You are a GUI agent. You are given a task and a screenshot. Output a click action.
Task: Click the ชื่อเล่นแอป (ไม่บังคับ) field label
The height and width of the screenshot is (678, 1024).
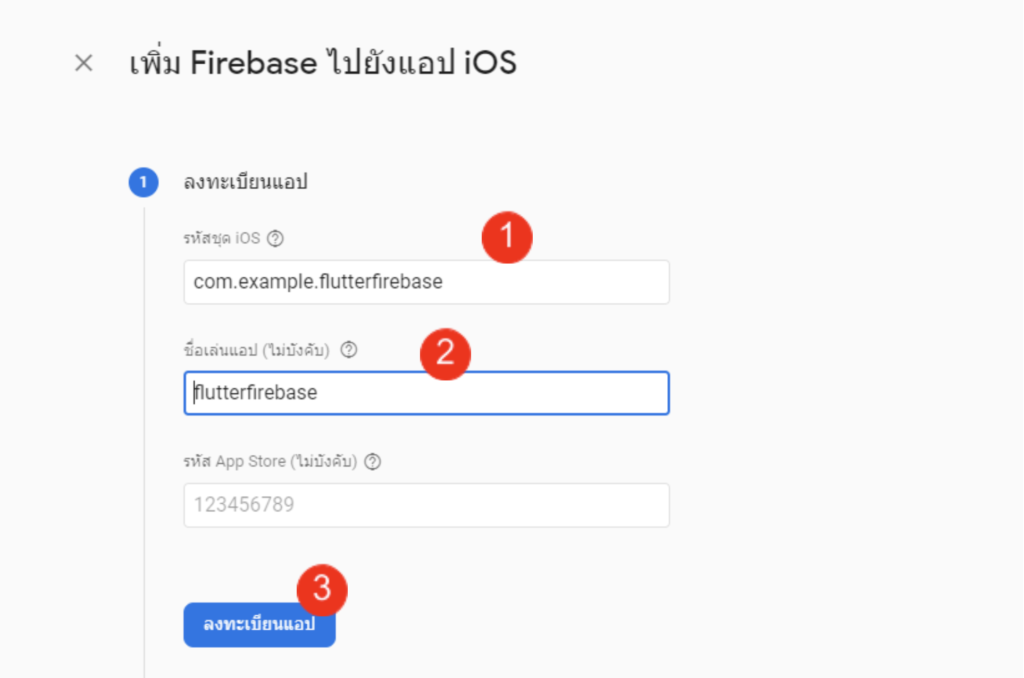pyautogui.click(x=256, y=349)
